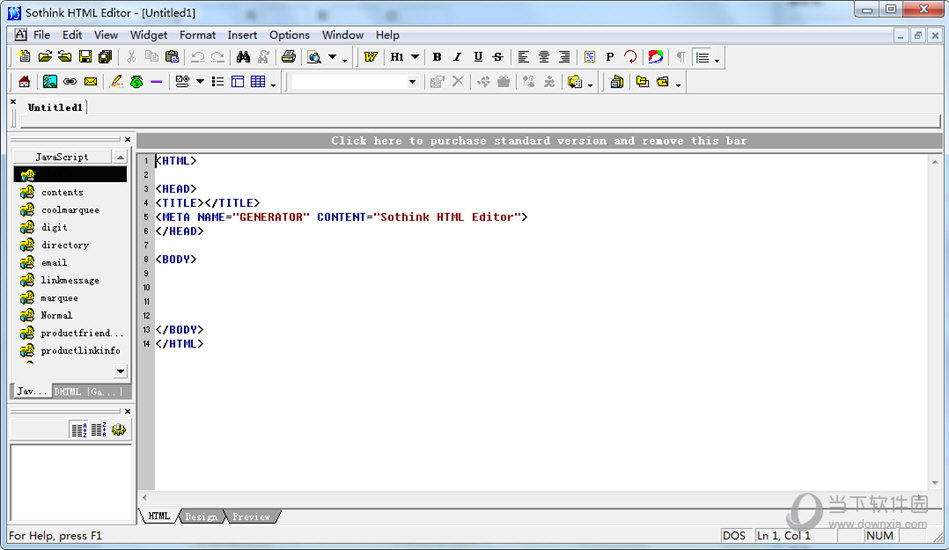Click the green money bag icon

pos(136,82)
